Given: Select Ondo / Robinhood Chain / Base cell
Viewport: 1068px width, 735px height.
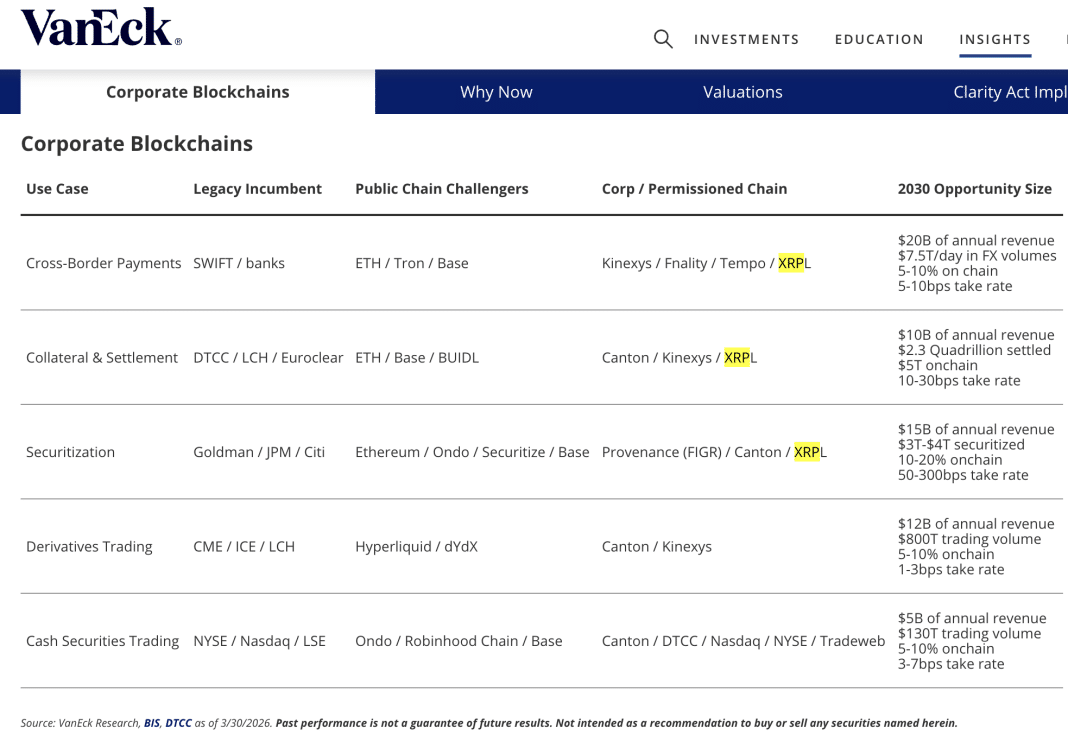Looking at the screenshot, I should click(x=458, y=641).
